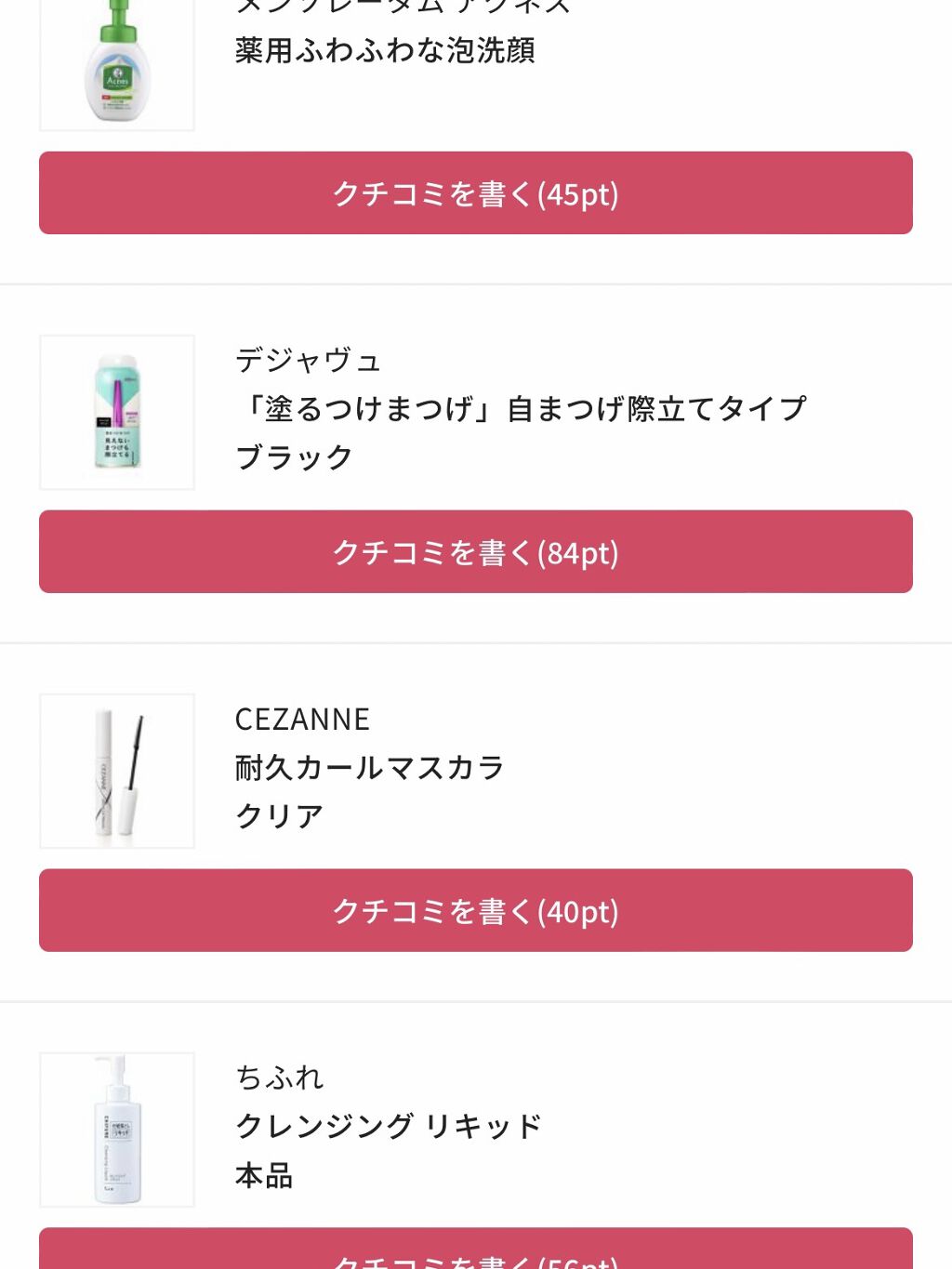Tap the メンソレータム アクネス brand text
The image size is (952, 1269).
pos(403,6)
